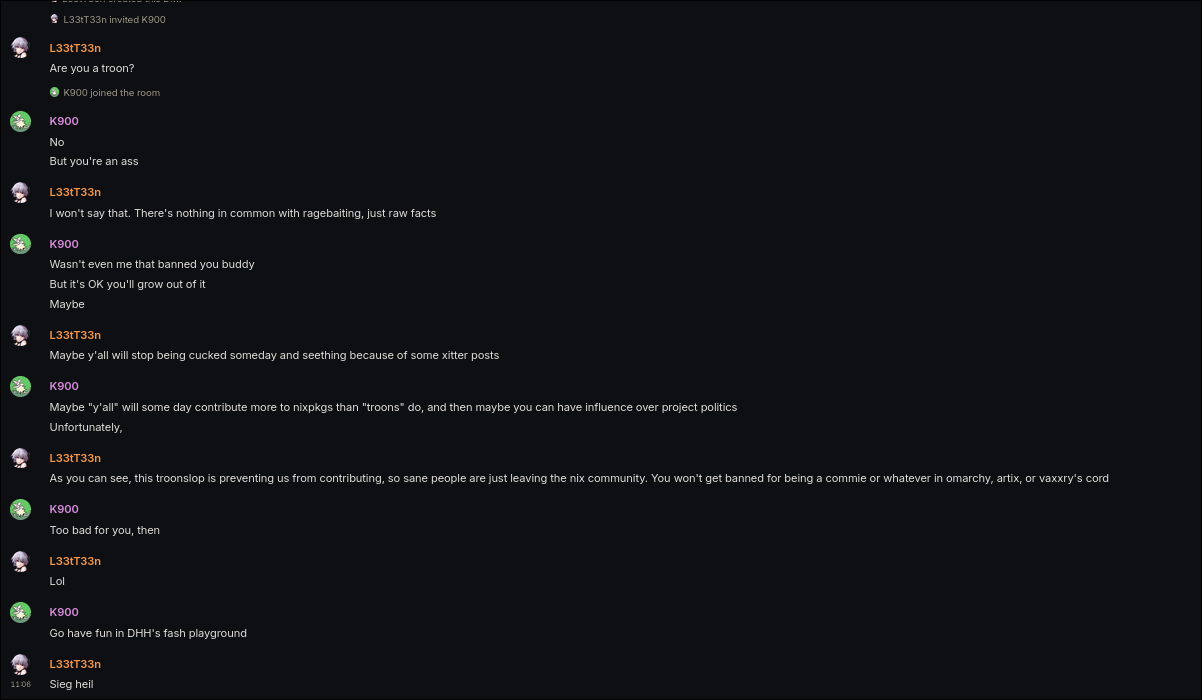Click the "But it's OK you'll grow out of it" message

[128, 284]
